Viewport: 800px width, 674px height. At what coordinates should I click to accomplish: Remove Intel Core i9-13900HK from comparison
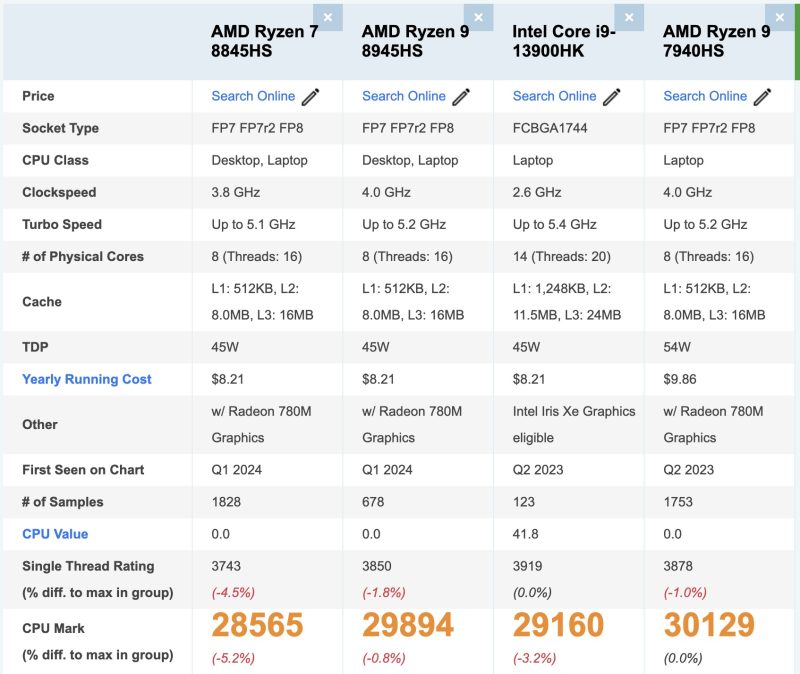point(628,17)
